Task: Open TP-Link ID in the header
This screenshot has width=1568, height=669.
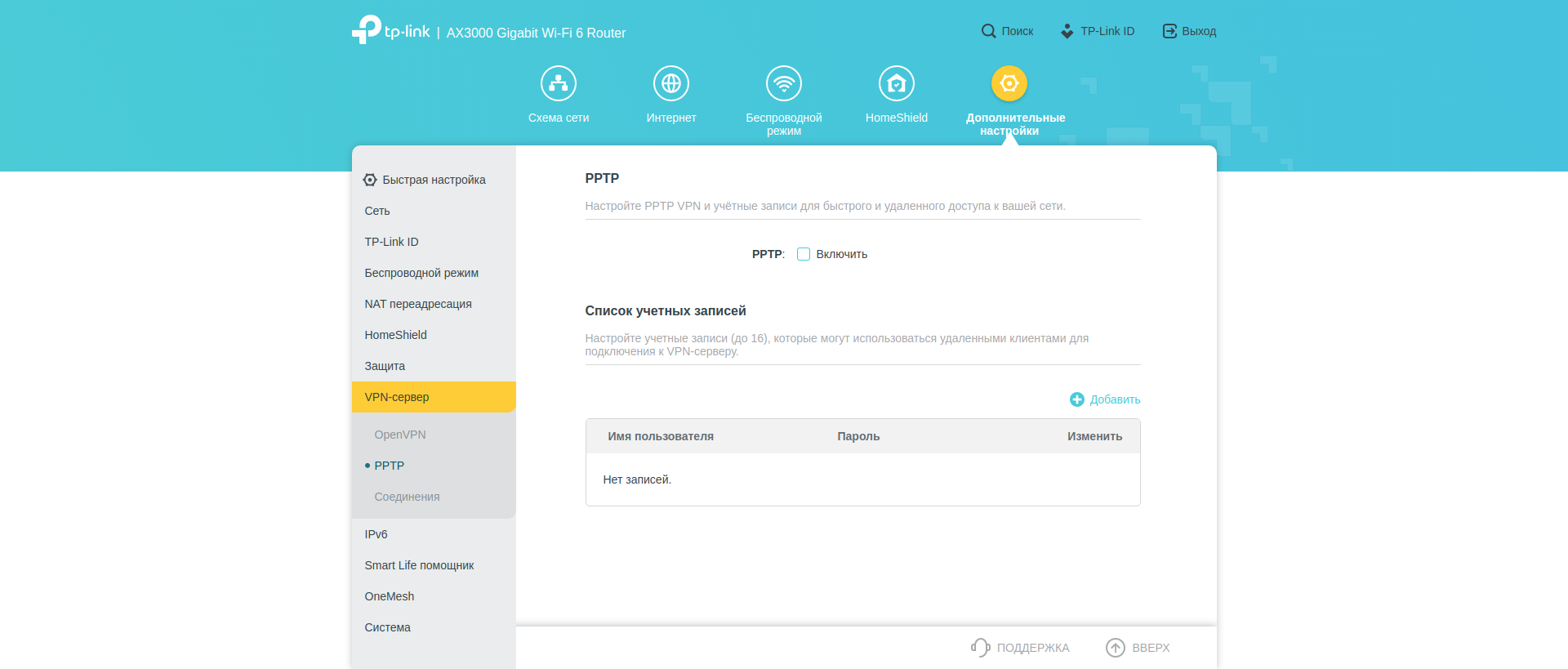Action: [x=1098, y=31]
